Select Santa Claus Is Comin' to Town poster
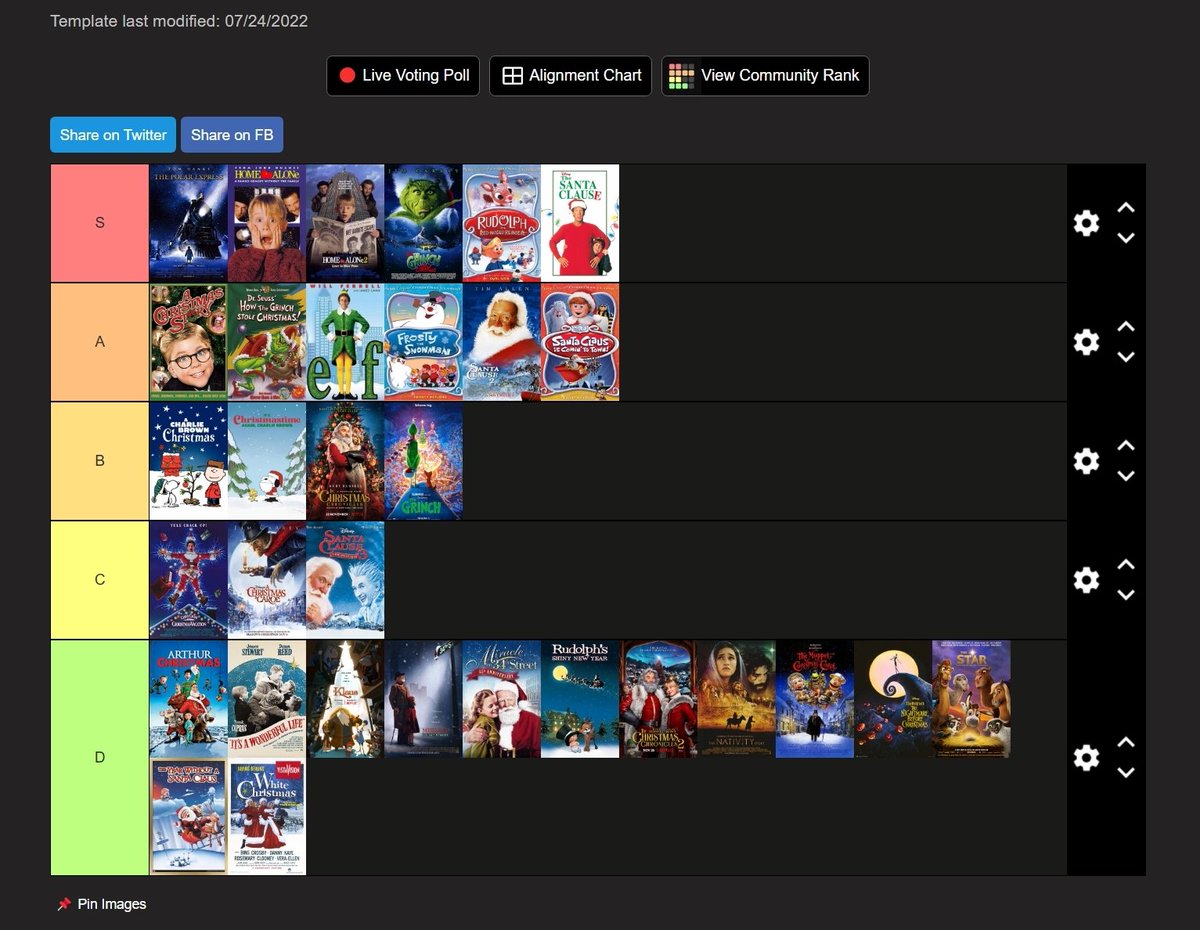This screenshot has width=1200, height=930. coord(580,342)
